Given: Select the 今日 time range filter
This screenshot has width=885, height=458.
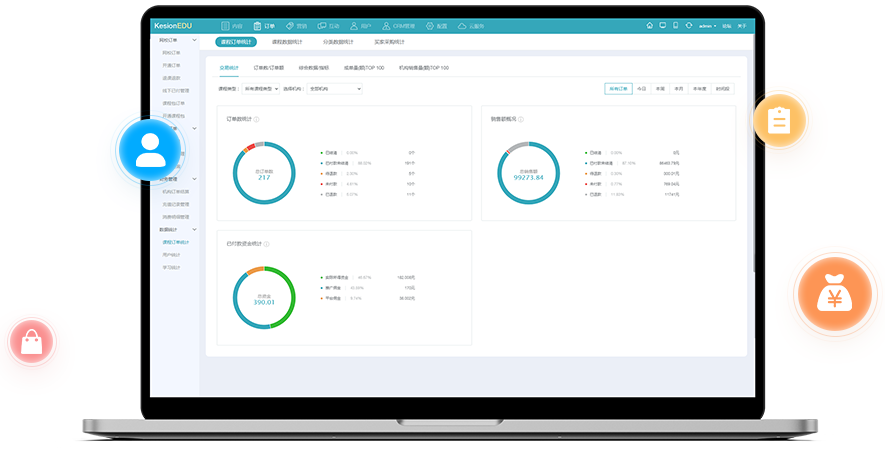Looking at the screenshot, I should (641, 89).
